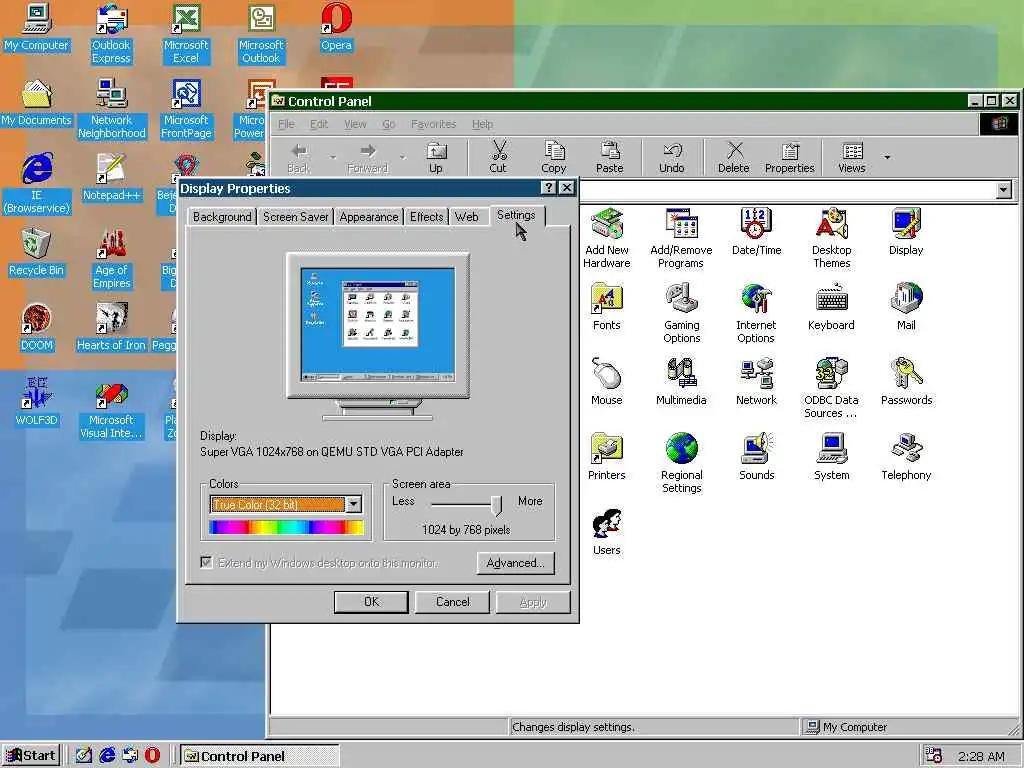Select the Notepad++ desktop shortcut

tap(111, 178)
